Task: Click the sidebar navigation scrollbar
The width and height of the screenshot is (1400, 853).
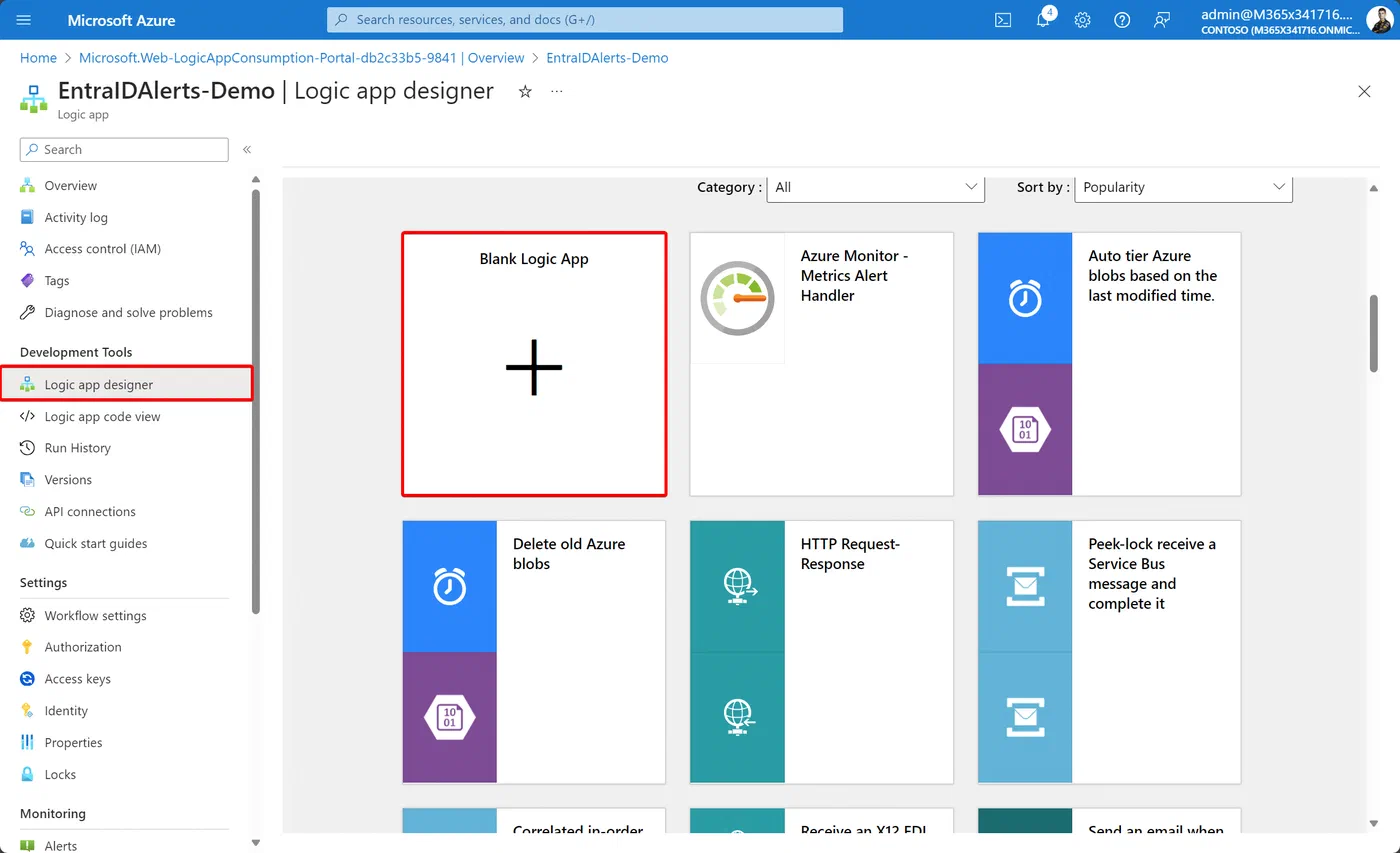Action: coord(256,400)
